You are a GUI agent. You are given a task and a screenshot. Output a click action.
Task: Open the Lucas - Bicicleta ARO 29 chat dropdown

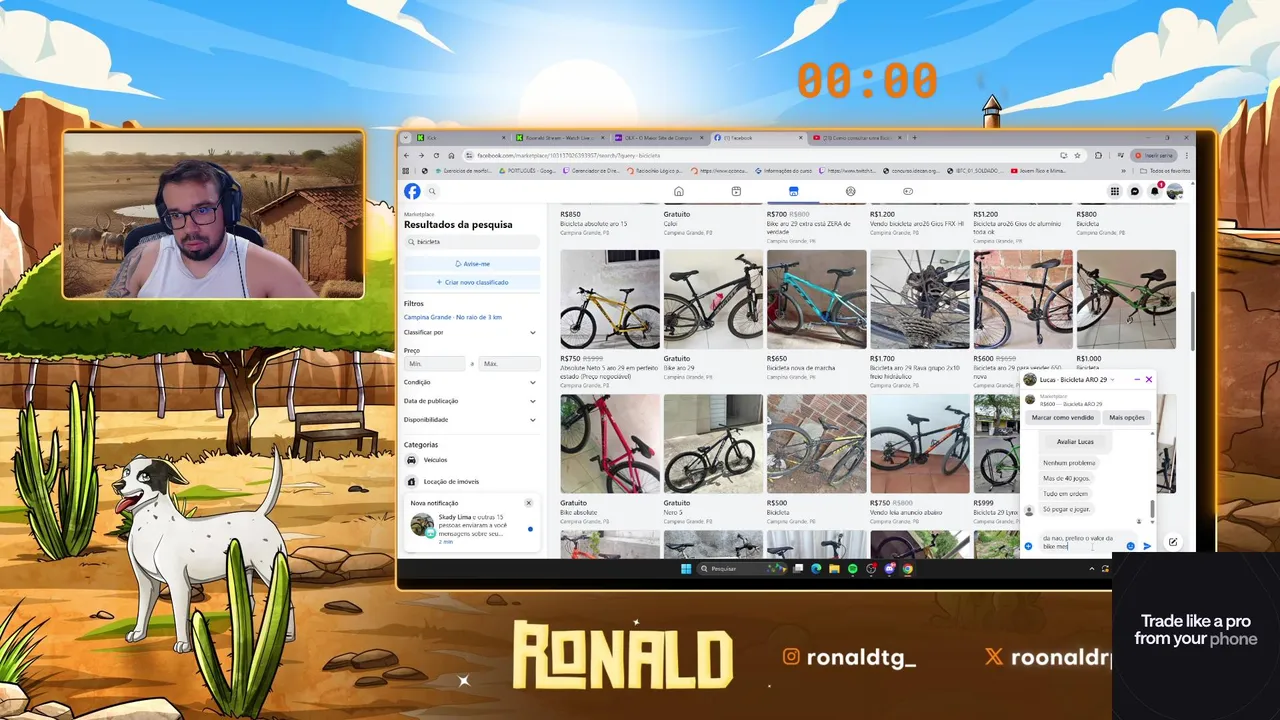tap(1076, 380)
